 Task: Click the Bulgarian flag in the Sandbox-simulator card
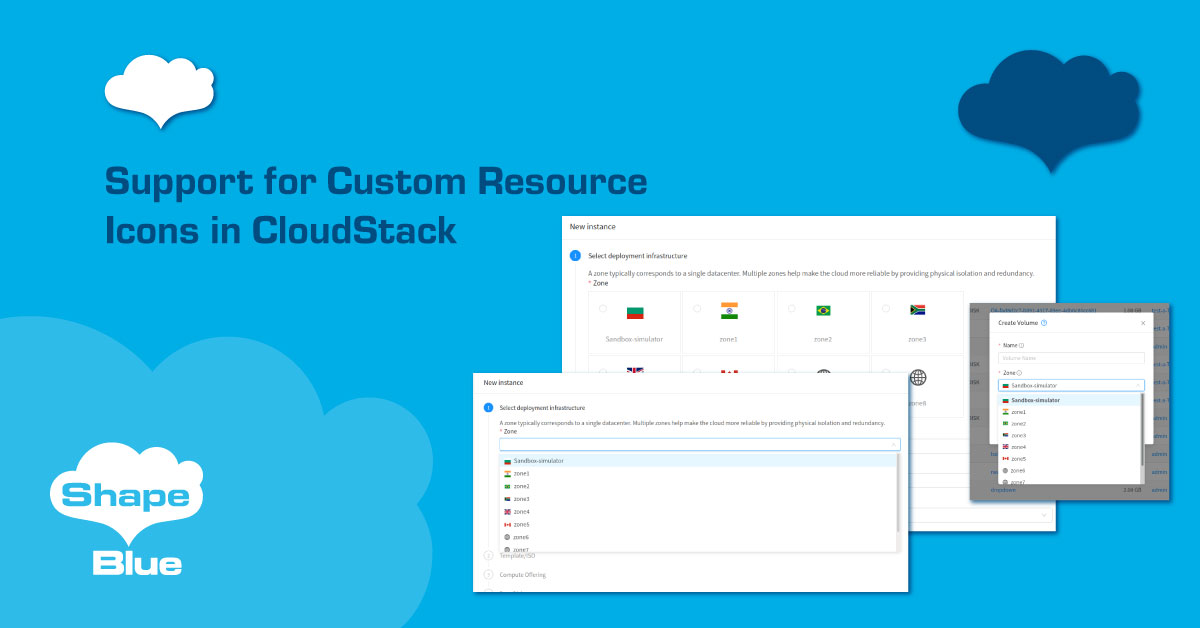635,313
